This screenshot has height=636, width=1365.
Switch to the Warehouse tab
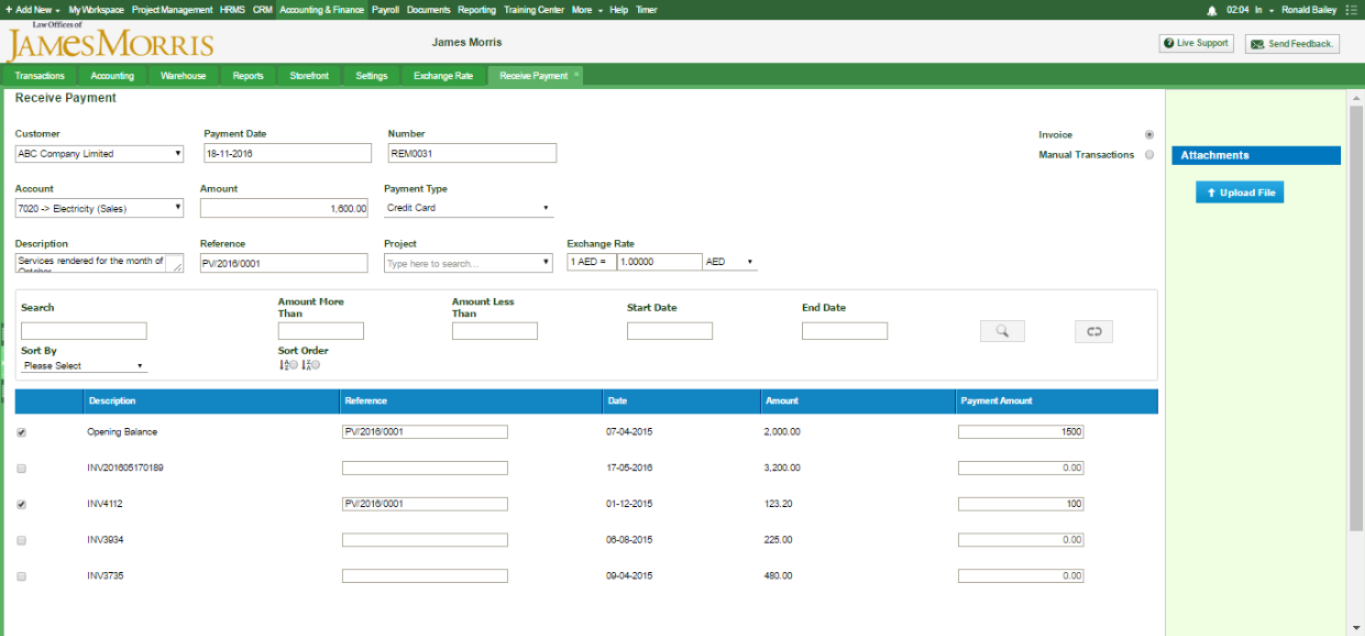[x=183, y=76]
